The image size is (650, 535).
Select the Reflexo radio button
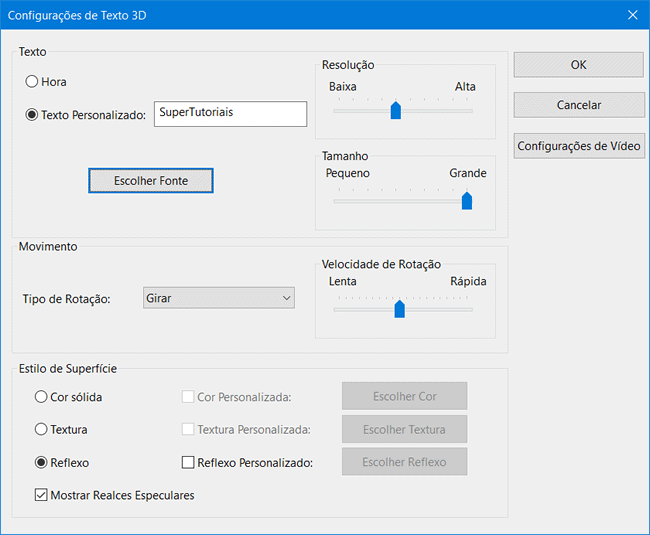click(x=42, y=463)
